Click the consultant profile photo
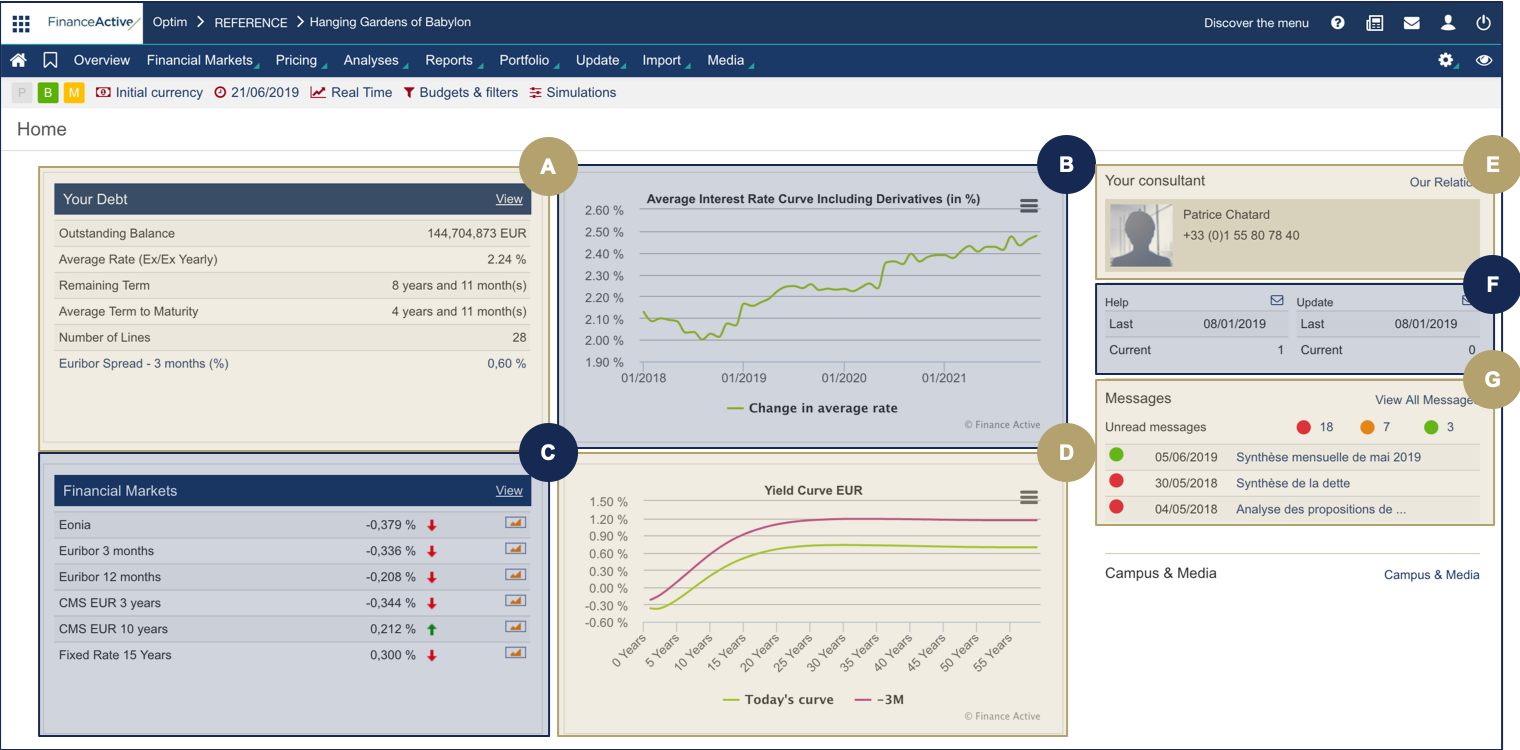The height and width of the screenshot is (750, 1520). tap(1141, 236)
